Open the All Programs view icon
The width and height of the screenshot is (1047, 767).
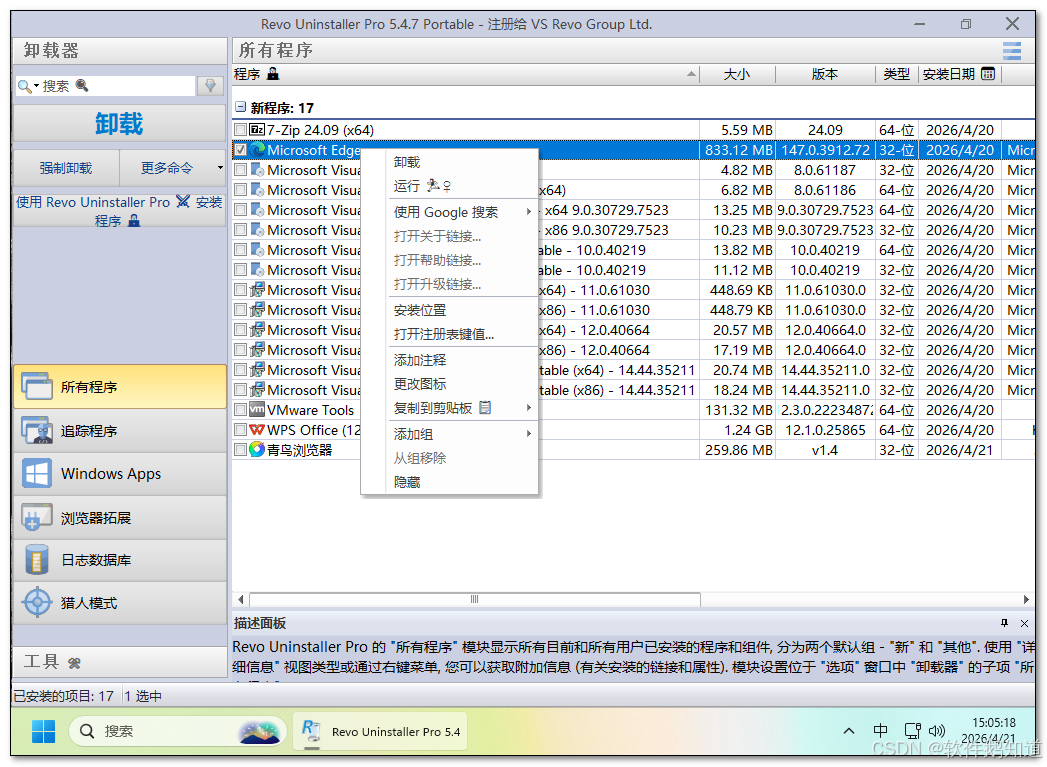(x=37, y=387)
